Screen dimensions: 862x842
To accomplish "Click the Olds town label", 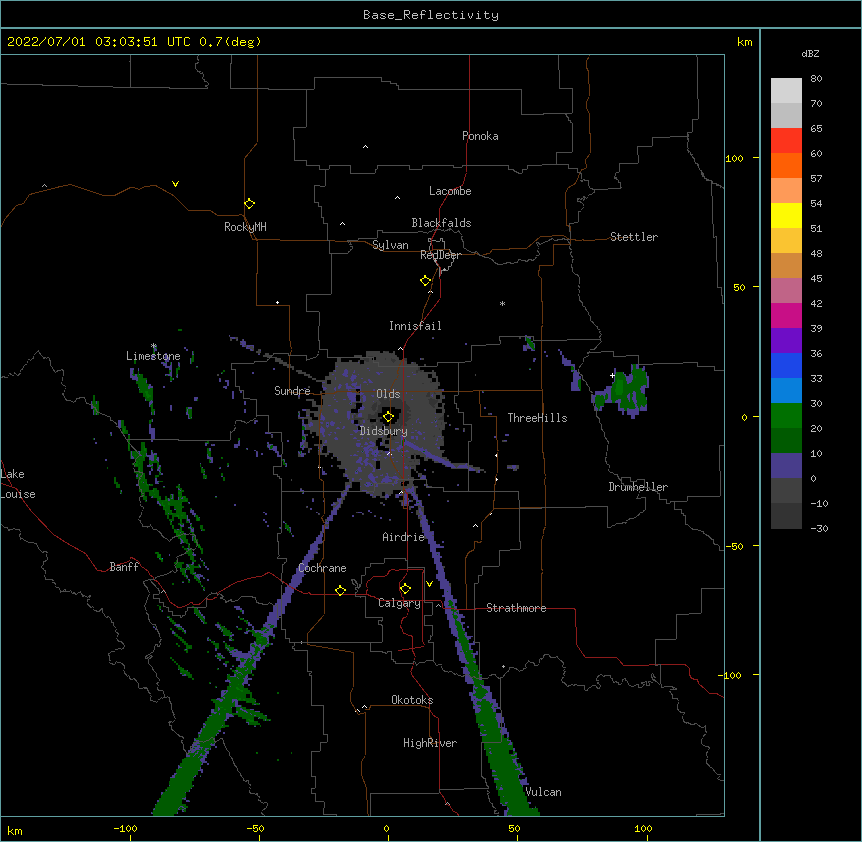I will pyautogui.click(x=388, y=394).
